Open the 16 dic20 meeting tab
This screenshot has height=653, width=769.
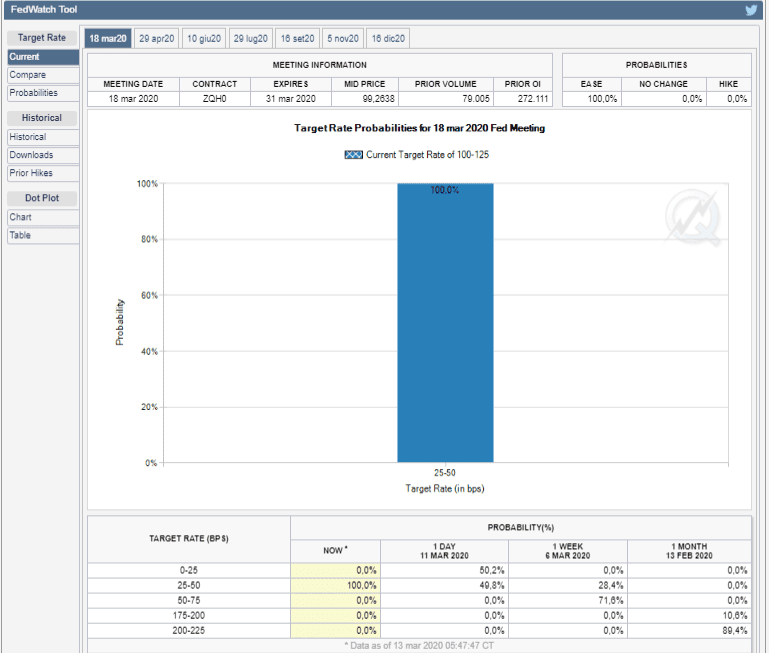pos(388,38)
